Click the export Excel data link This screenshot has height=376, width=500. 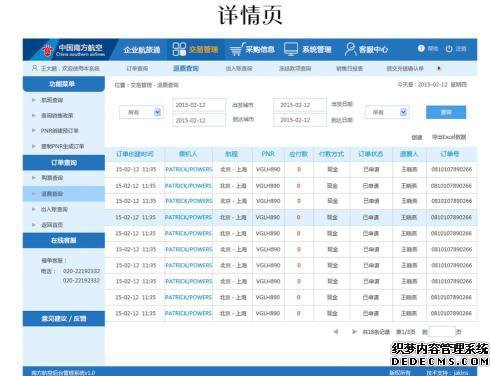(x=449, y=137)
